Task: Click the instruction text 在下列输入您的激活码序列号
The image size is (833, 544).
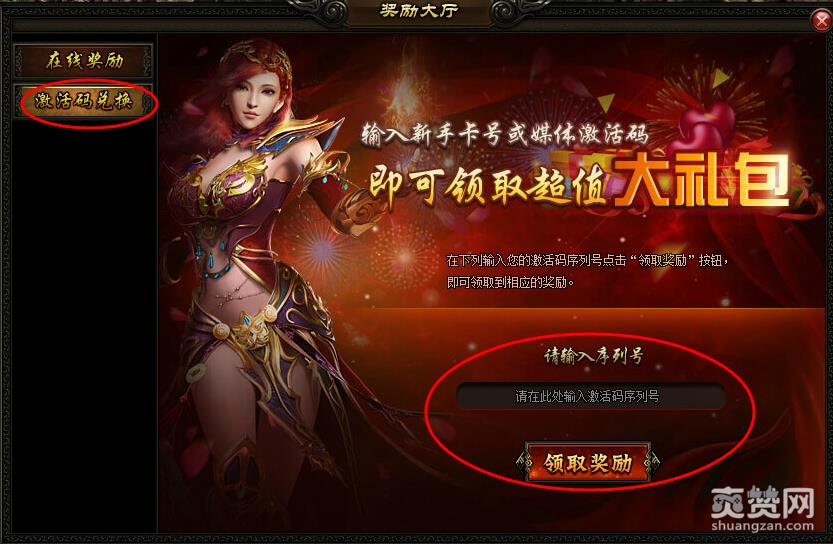Action: tap(524, 260)
